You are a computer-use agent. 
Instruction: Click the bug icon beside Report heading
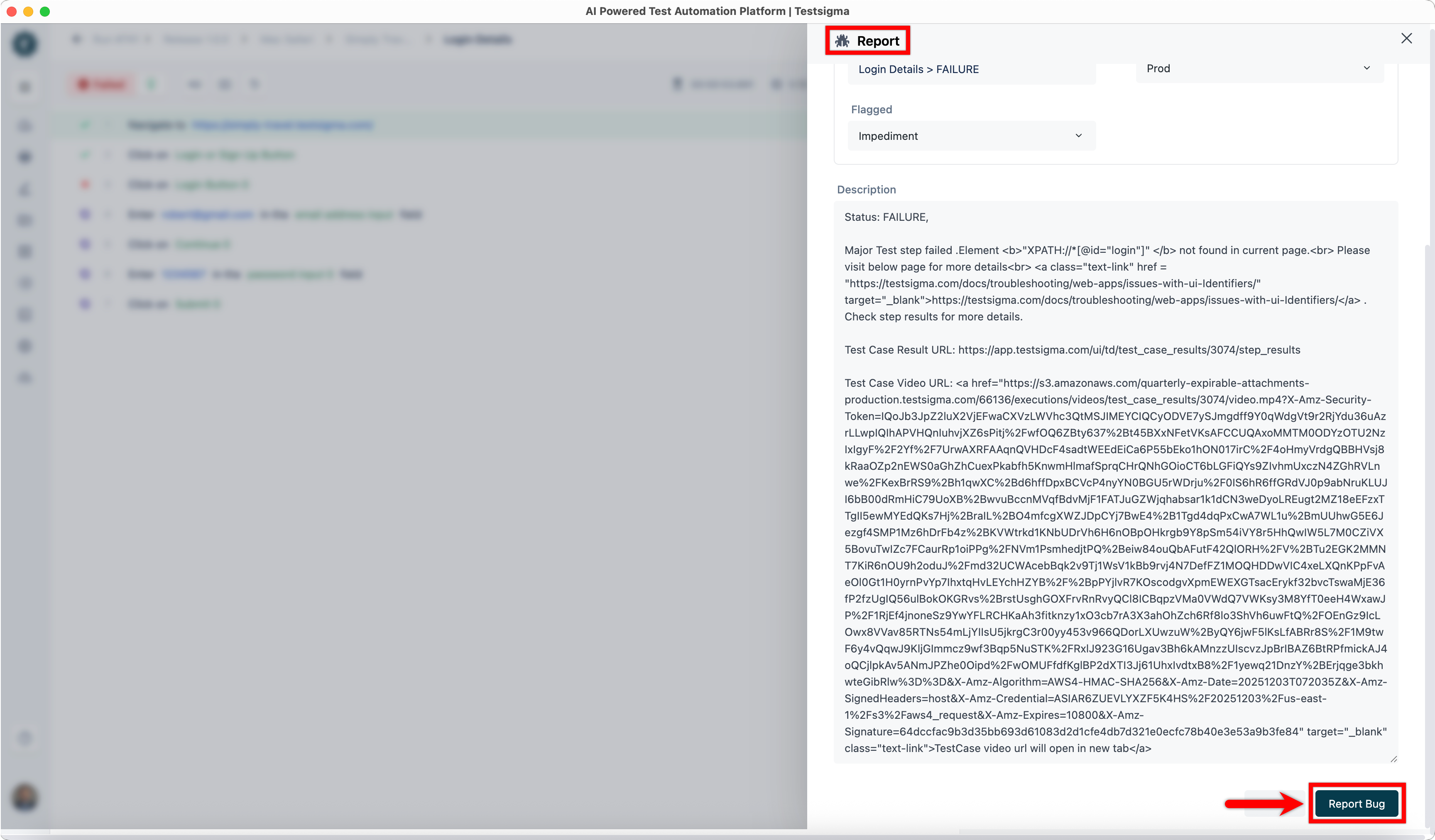pos(842,41)
